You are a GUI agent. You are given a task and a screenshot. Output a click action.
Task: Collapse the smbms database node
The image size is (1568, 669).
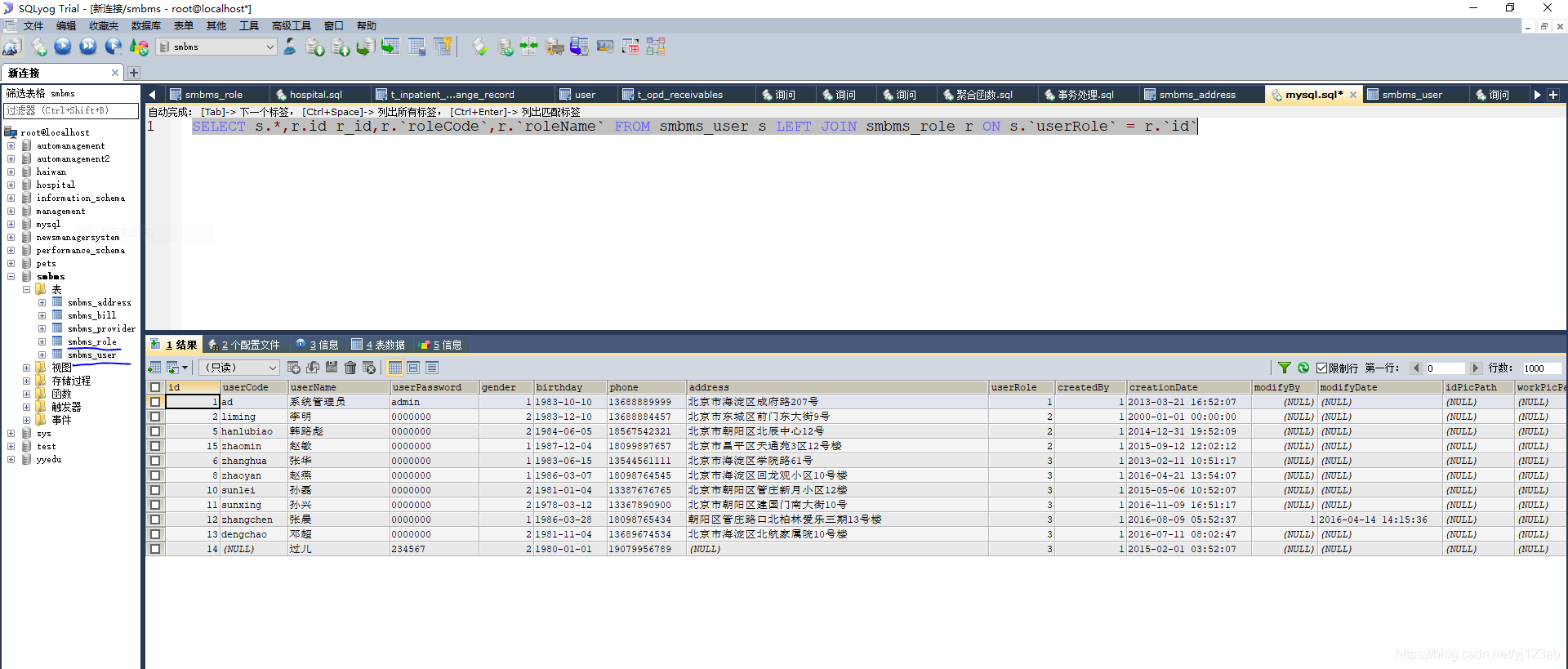coord(11,276)
